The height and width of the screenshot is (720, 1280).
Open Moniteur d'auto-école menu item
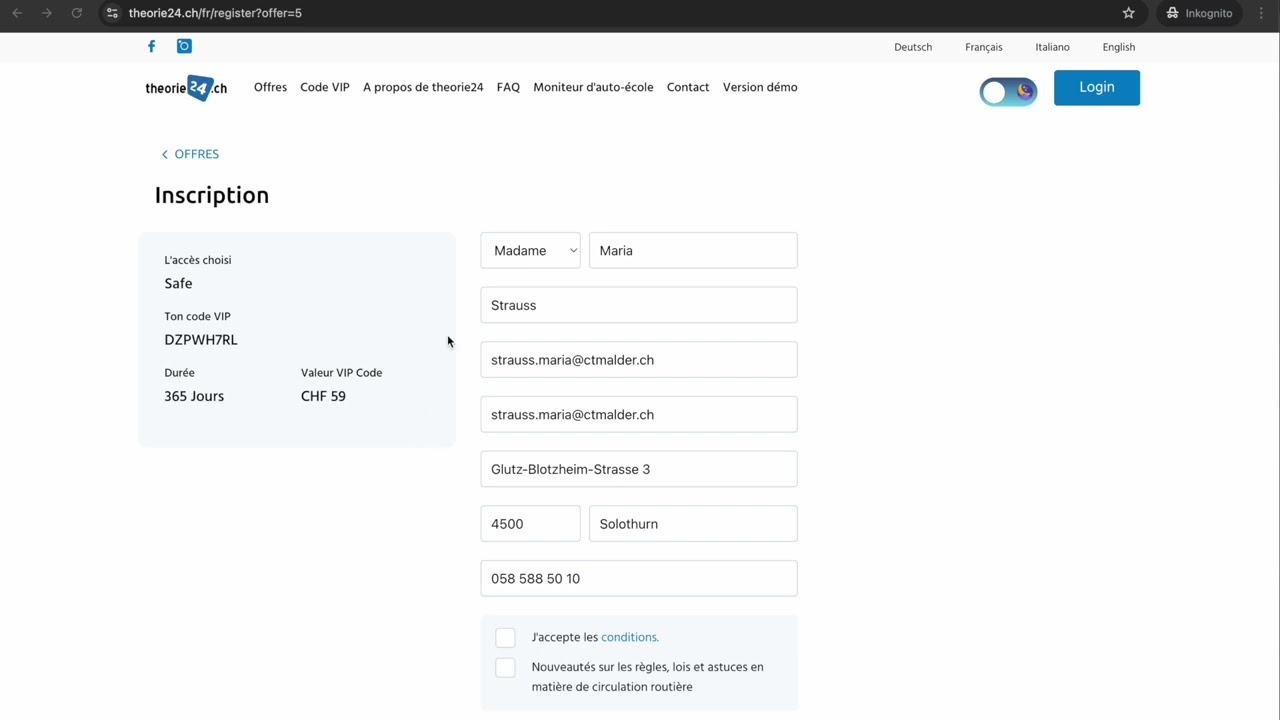coord(593,87)
